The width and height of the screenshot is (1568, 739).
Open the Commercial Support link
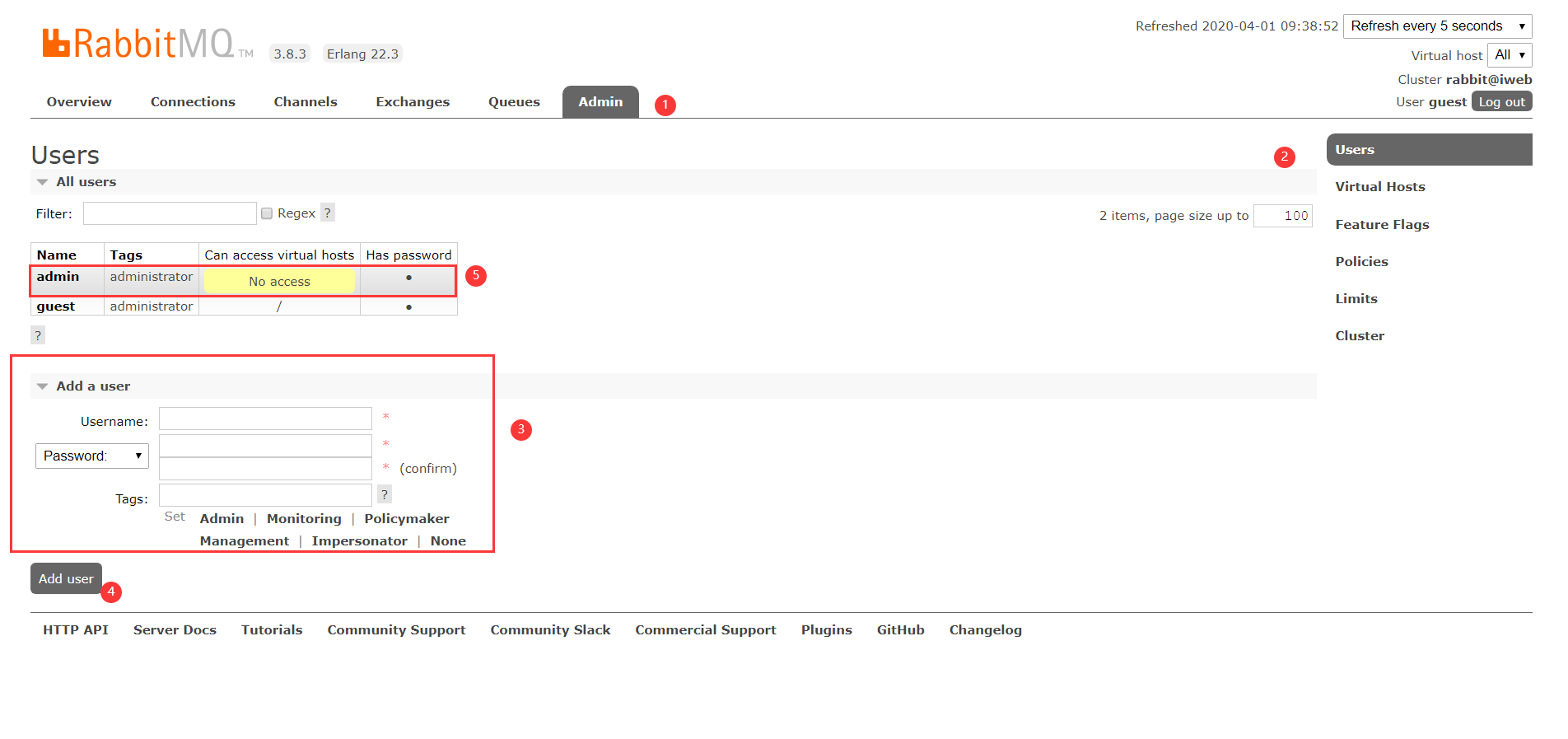pyautogui.click(x=705, y=630)
